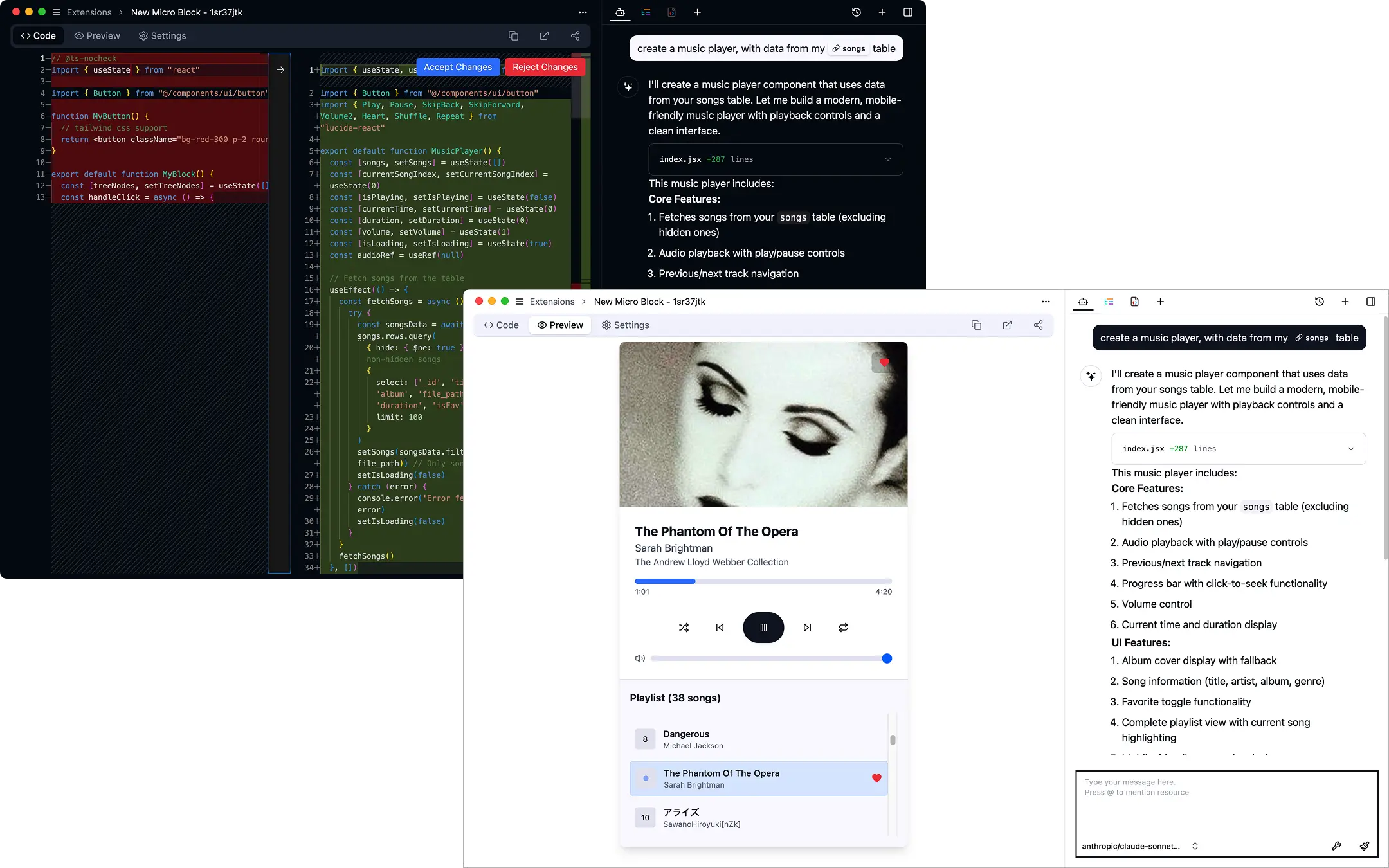The image size is (1389, 868).
Task: Pause the playing song
Action: pos(763,628)
